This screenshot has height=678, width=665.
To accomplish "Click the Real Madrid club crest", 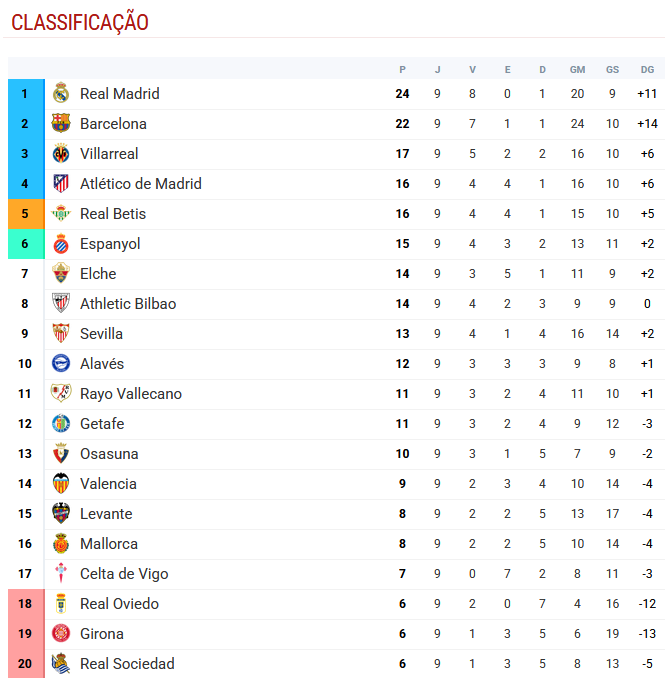I will pyautogui.click(x=61, y=94).
